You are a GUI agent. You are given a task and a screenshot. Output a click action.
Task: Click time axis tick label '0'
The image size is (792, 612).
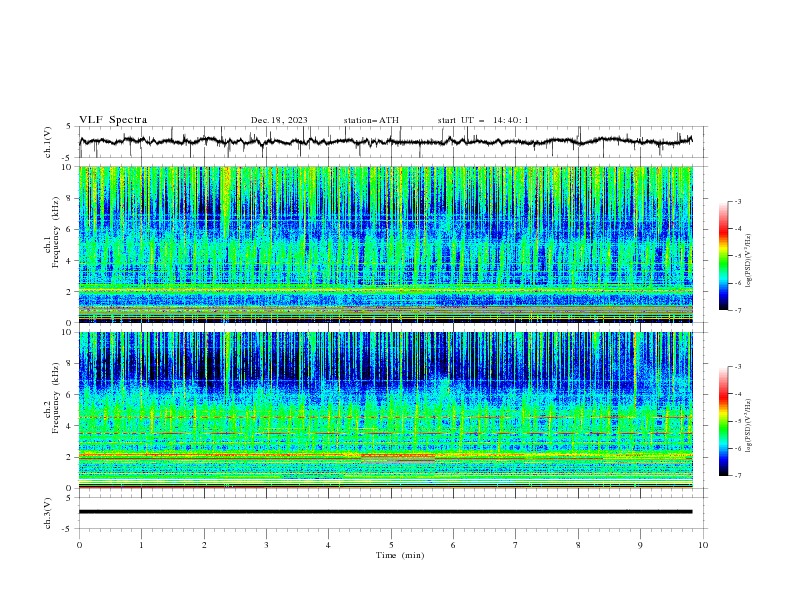pyautogui.click(x=79, y=545)
